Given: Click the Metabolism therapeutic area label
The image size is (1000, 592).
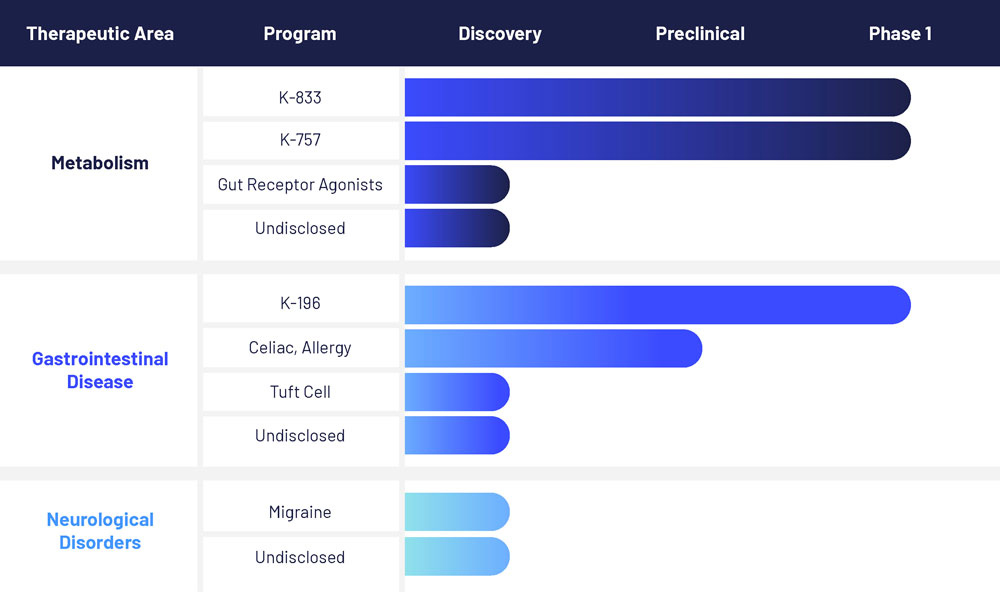Looking at the screenshot, I should coord(100,163).
